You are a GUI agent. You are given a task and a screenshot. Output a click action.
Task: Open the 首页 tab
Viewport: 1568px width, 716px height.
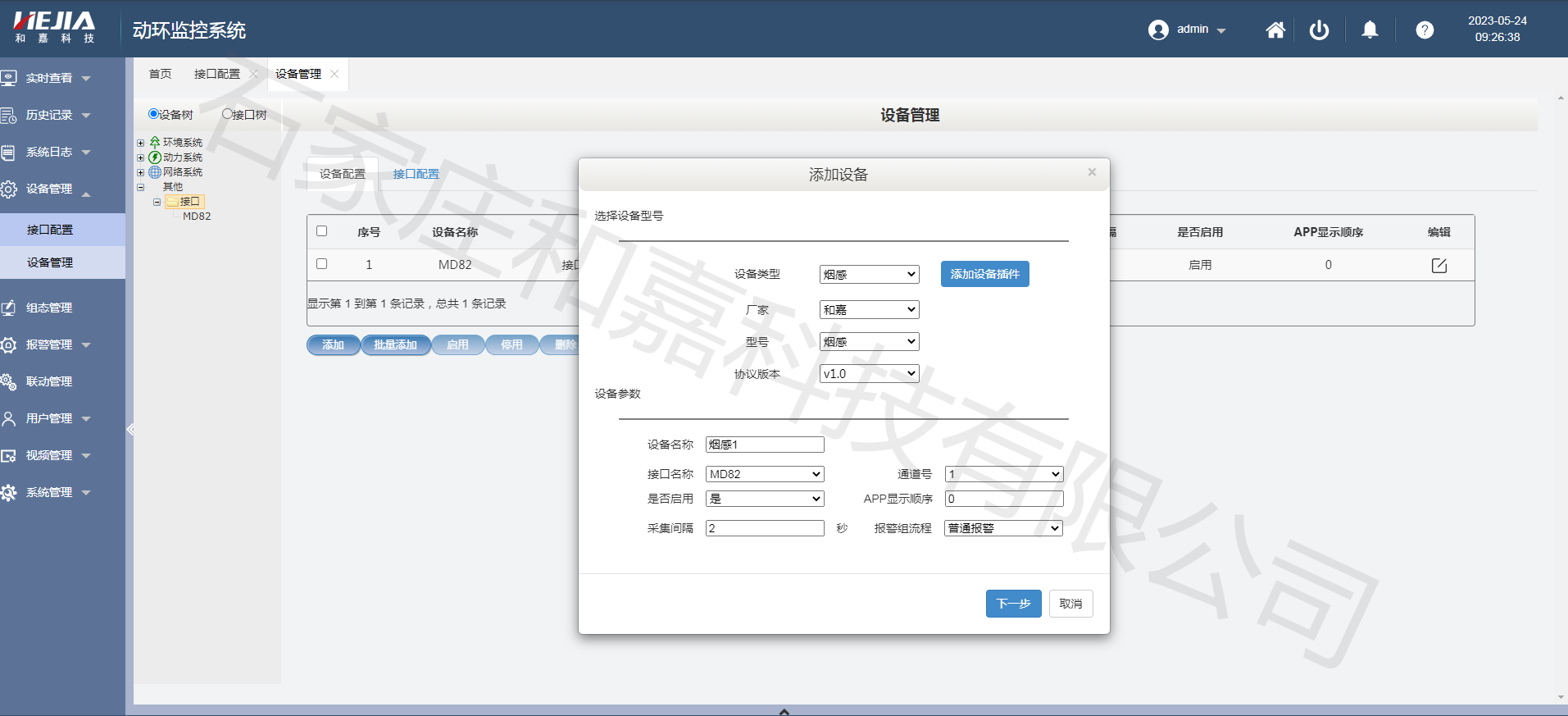(x=160, y=74)
